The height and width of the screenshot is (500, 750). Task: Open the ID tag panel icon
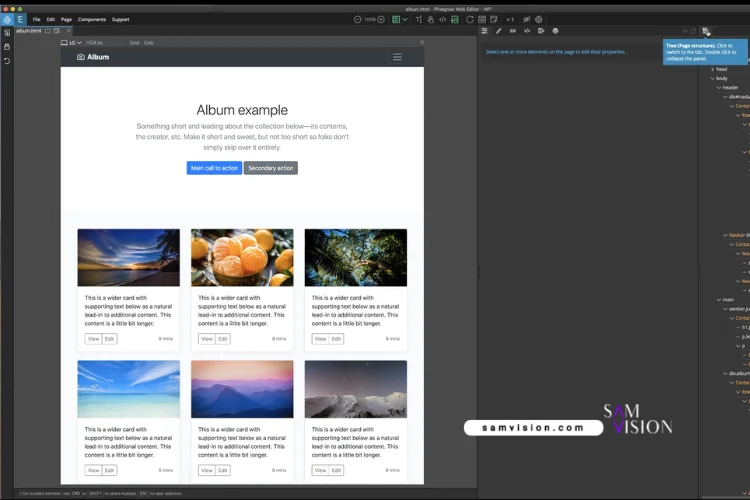(513, 31)
